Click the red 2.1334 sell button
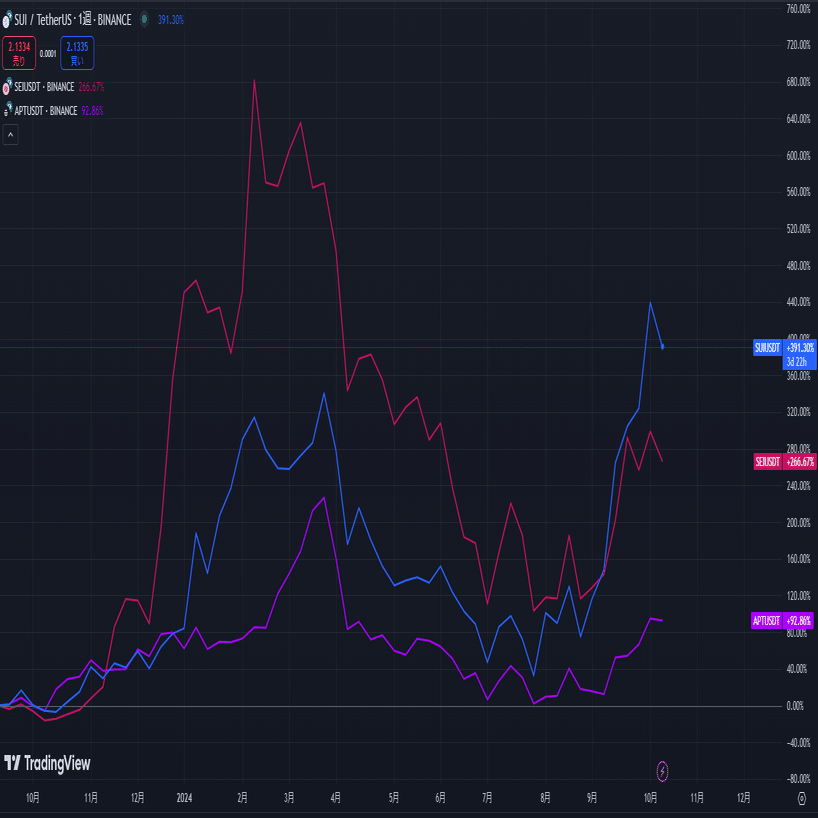Viewport: 818px width, 818px height. (x=19, y=53)
